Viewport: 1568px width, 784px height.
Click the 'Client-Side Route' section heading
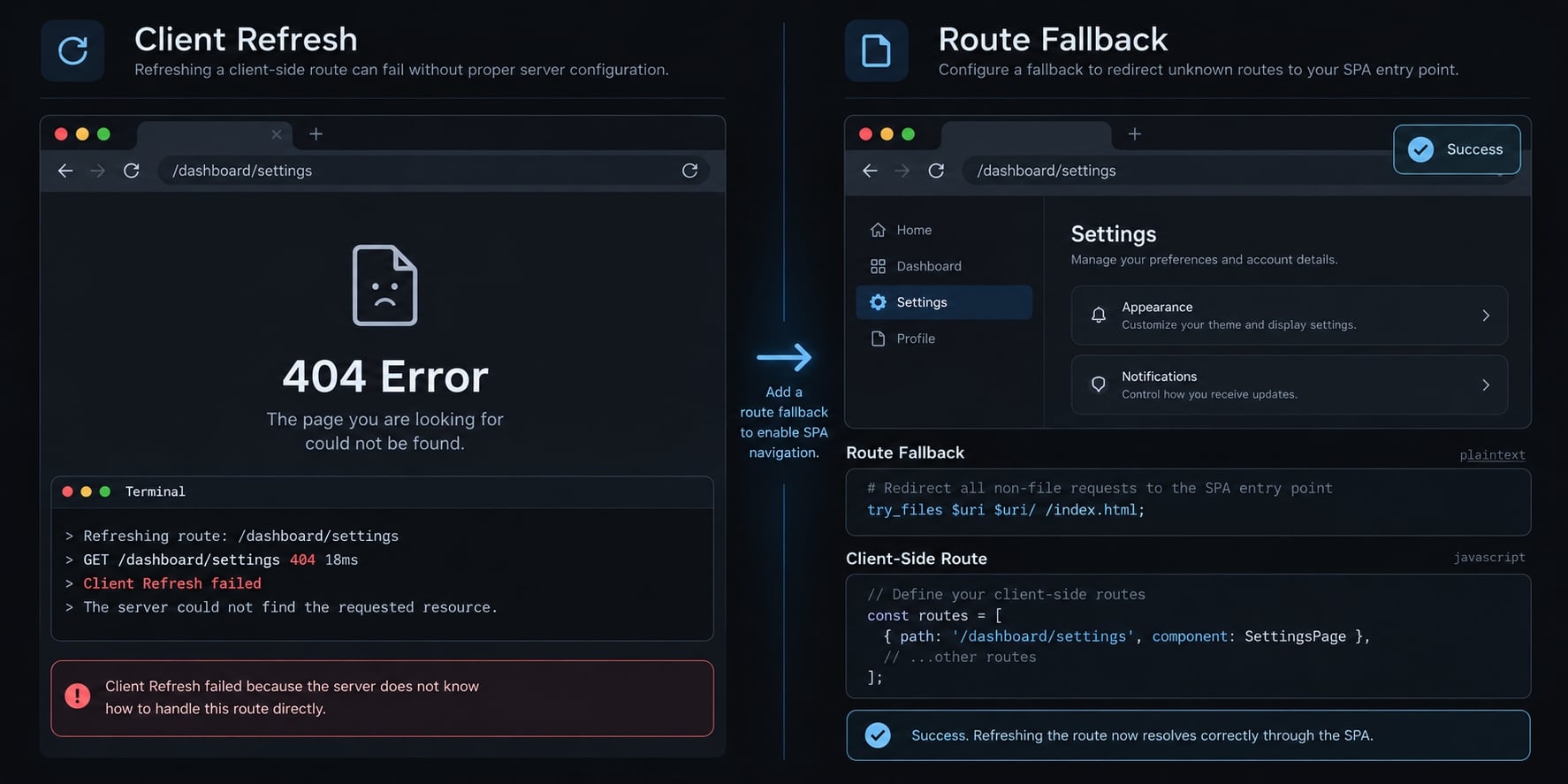pos(917,559)
